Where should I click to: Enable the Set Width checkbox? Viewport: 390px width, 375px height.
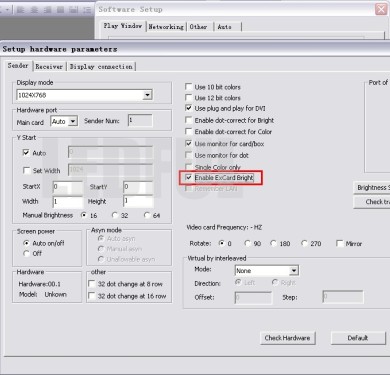(26, 171)
